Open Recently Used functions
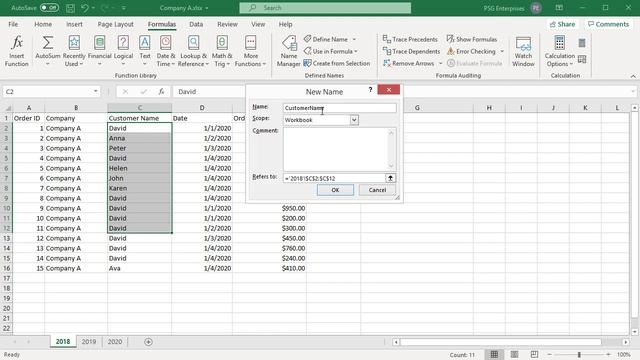Image resolution: width=640 pixels, height=360 pixels. [74, 51]
